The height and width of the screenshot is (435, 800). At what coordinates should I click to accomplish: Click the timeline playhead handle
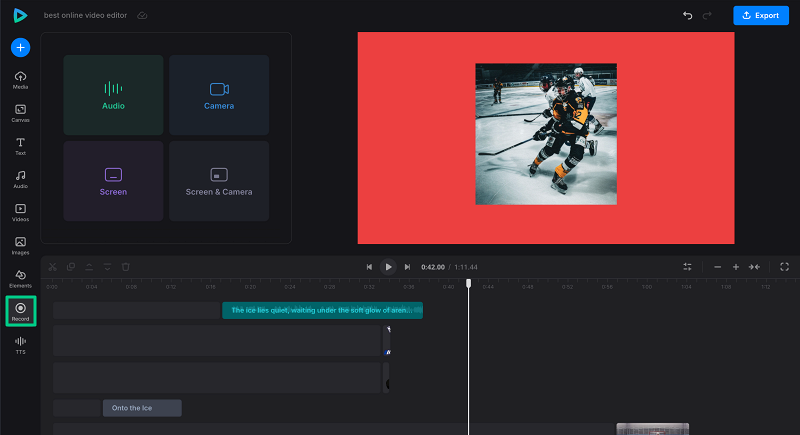pyautogui.click(x=468, y=283)
